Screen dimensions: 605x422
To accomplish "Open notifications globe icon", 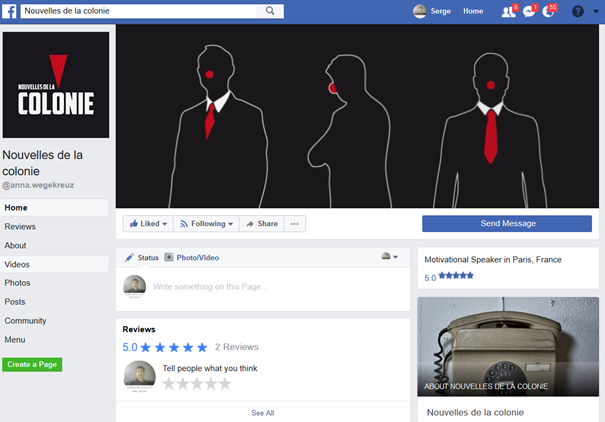I will click(548, 12).
